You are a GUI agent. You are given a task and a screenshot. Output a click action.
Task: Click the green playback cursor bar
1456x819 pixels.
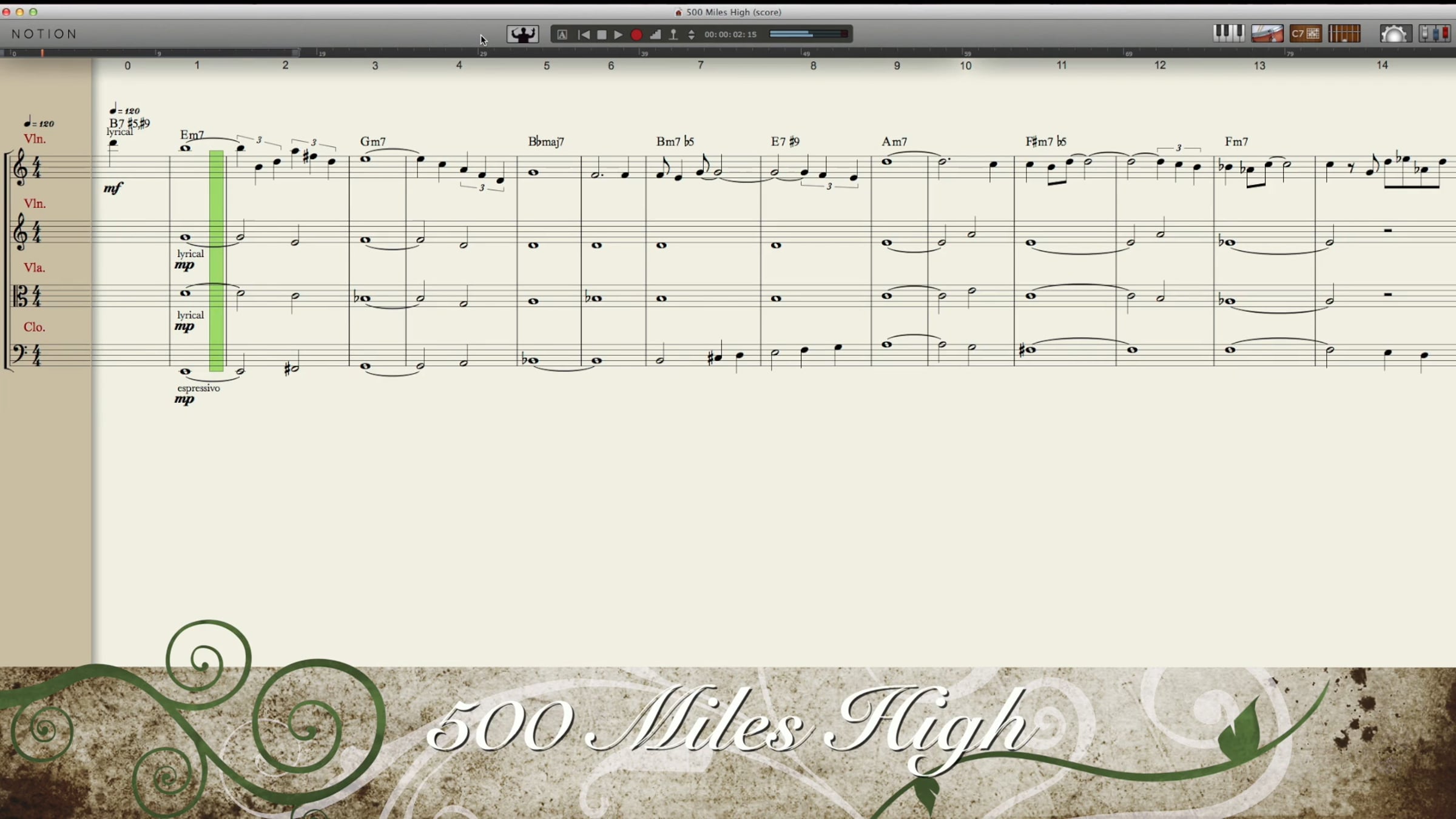coord(217,261)
